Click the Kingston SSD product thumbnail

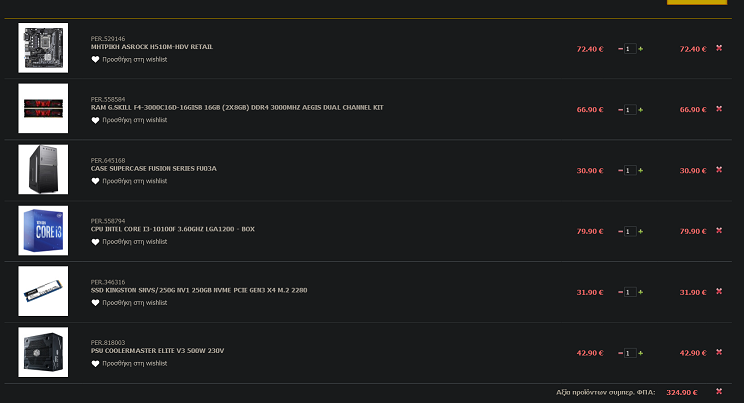click(x=43, y=291)
